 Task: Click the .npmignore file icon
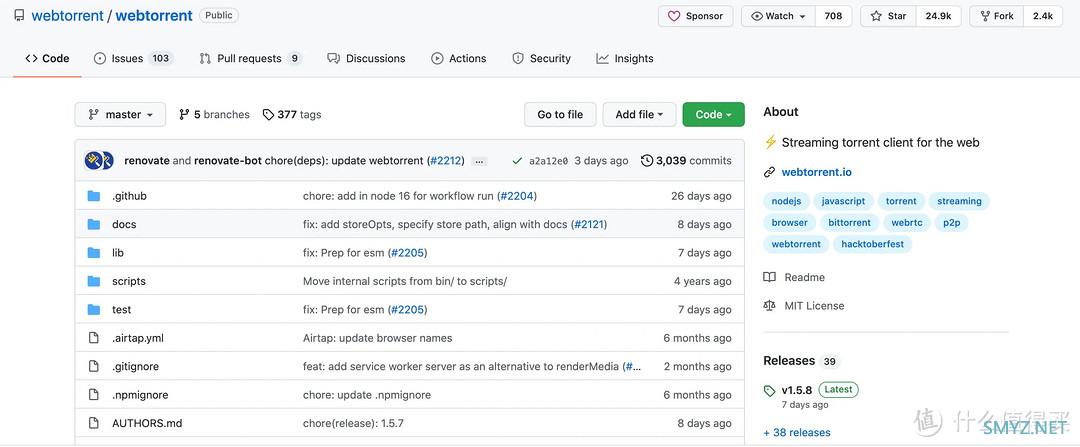pyautogui.click(x=94, y=395)
